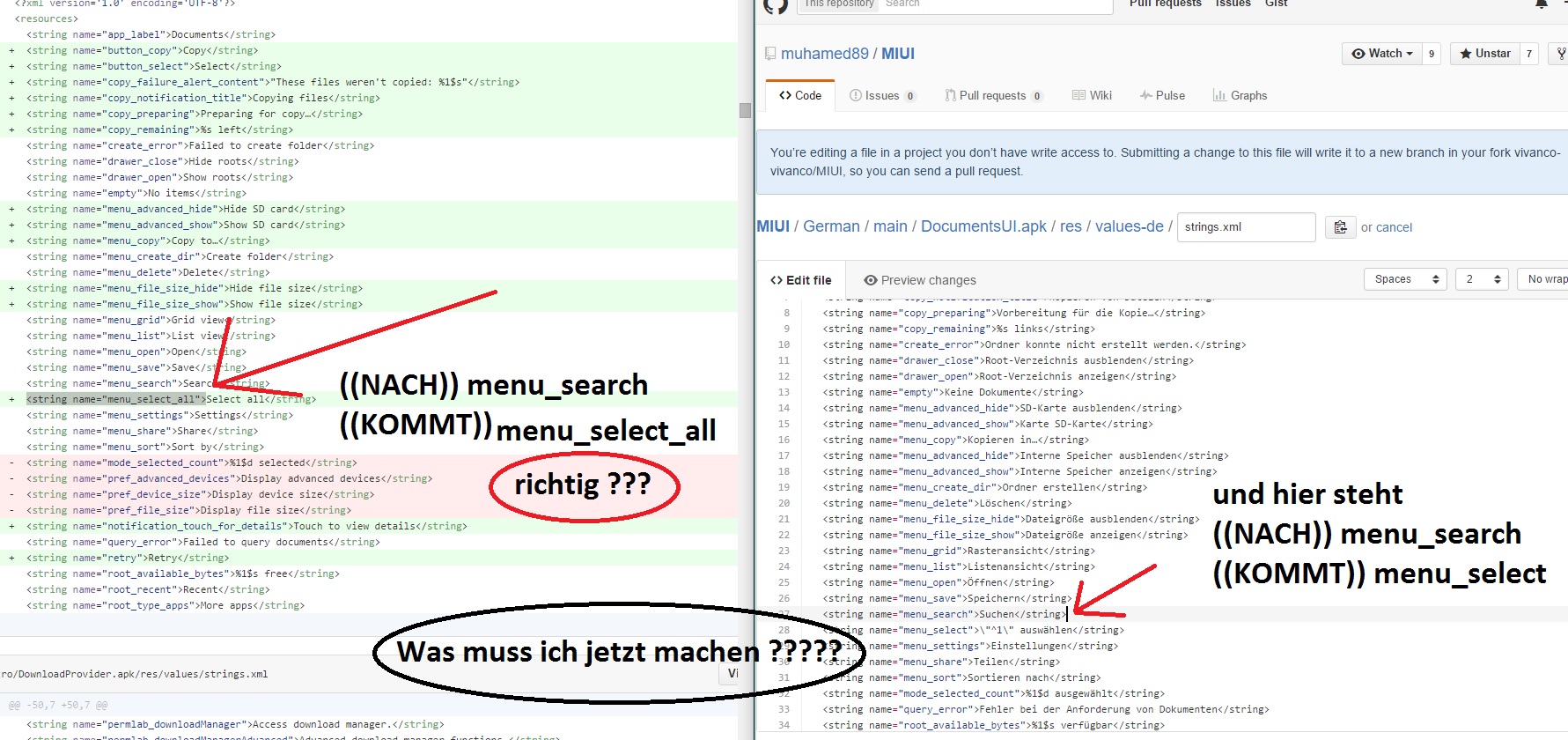Screen dimensions: 1568x740
Task: Select the Edit file tab
Action: click(x=800, y=280)
